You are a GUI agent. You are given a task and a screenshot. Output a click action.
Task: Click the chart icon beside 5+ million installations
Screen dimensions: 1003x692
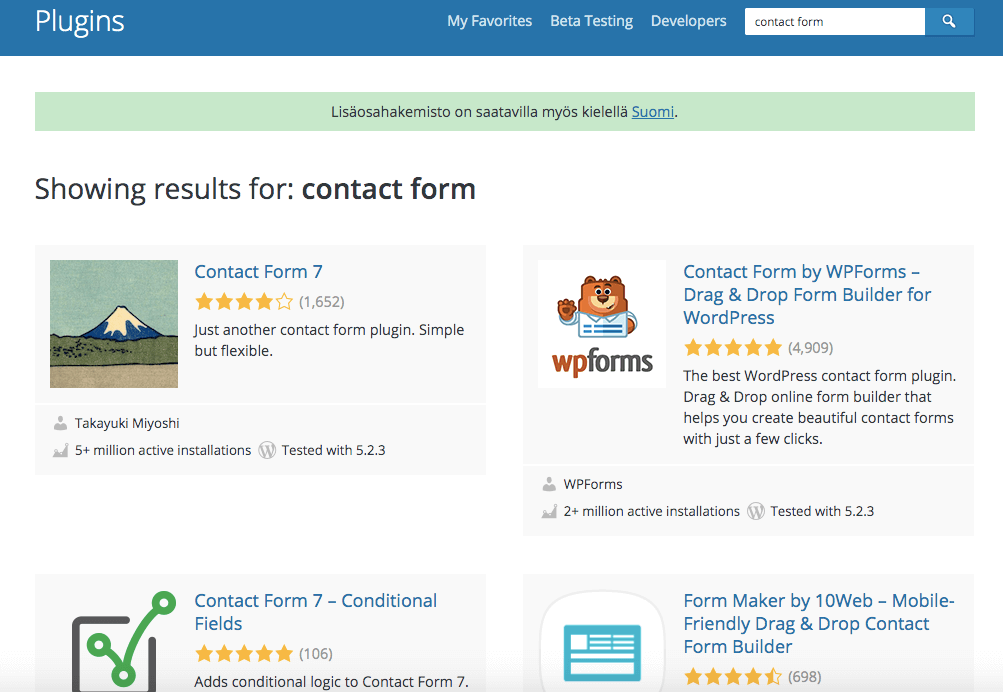pyautogui.click(x=60, y=450)
